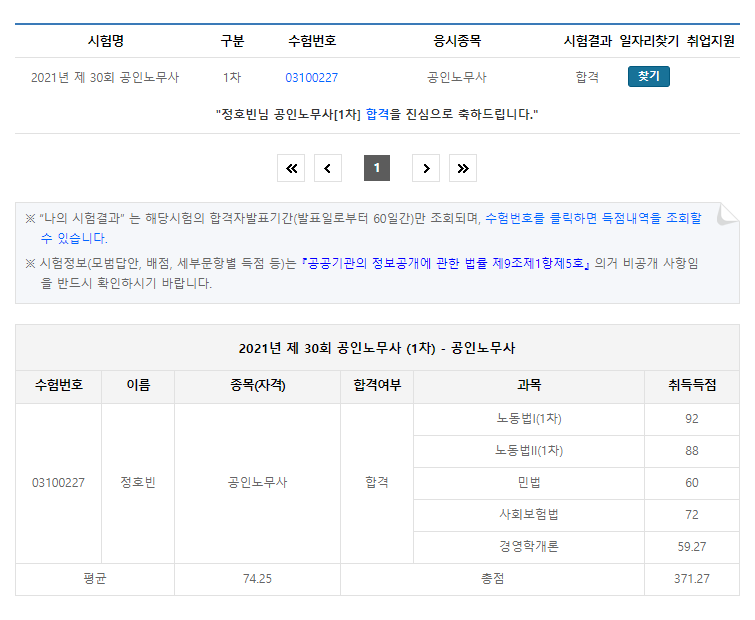
Task: Select the 사회보험법 subject cell
Action: pos(528,515)
